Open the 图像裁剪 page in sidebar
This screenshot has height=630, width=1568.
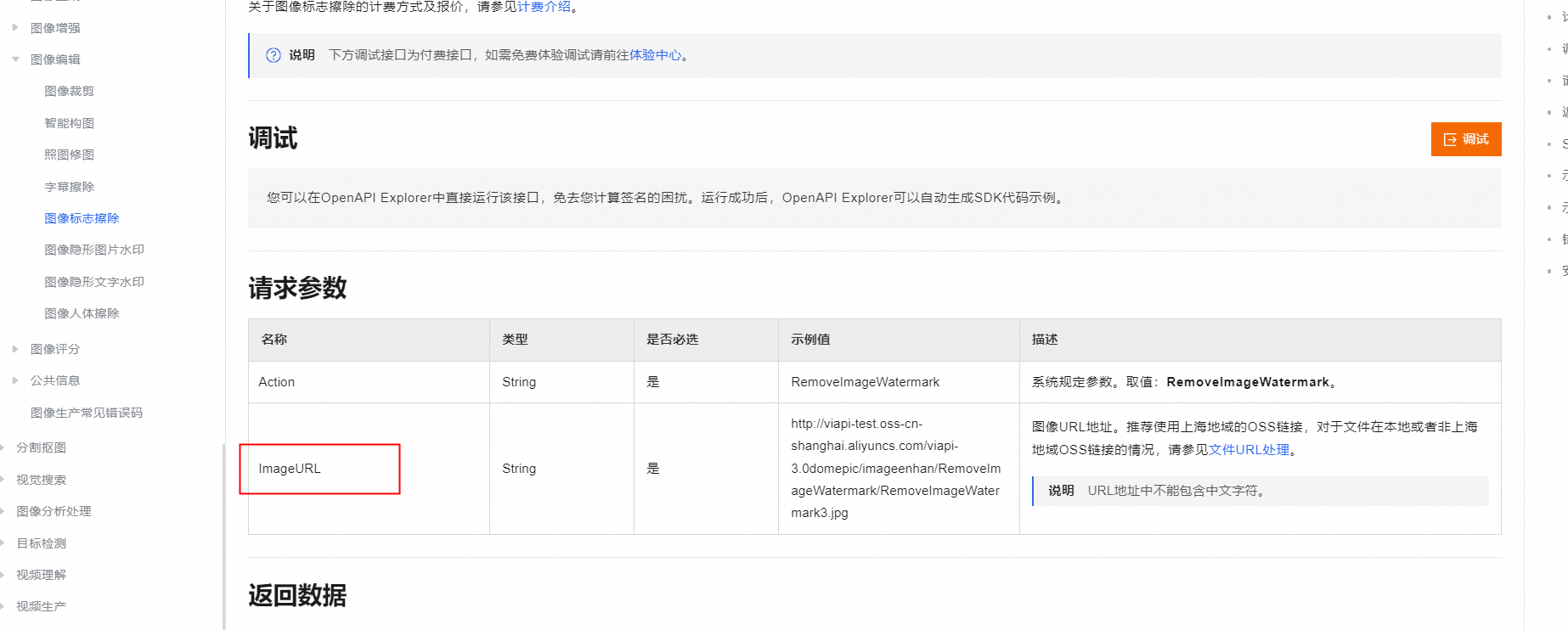pos(69,91)
